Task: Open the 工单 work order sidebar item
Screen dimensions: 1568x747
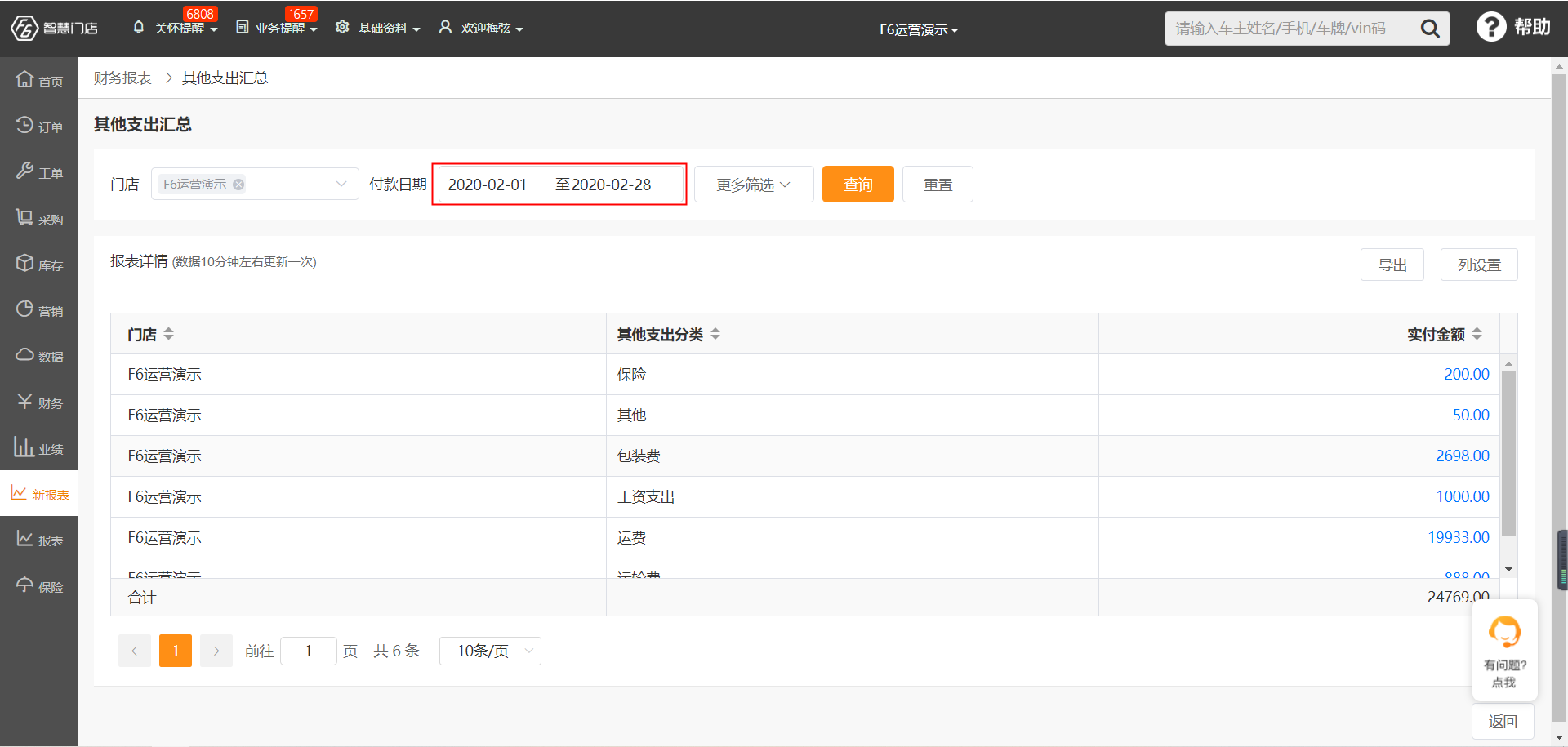Action: [x=38, y=172]
